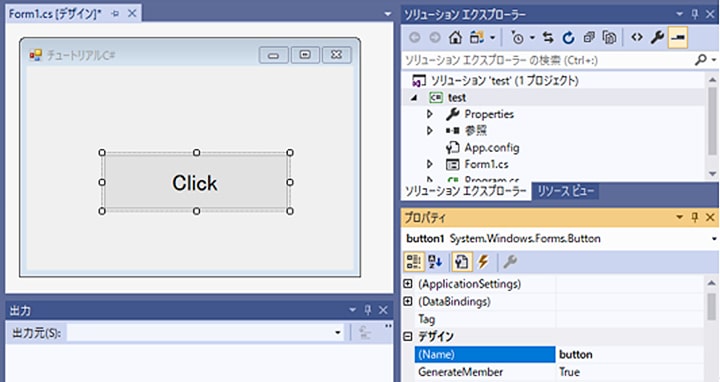Select Form1.cs in Solution Explorer
Screen dimensions: 720x382
click(486, 164)
